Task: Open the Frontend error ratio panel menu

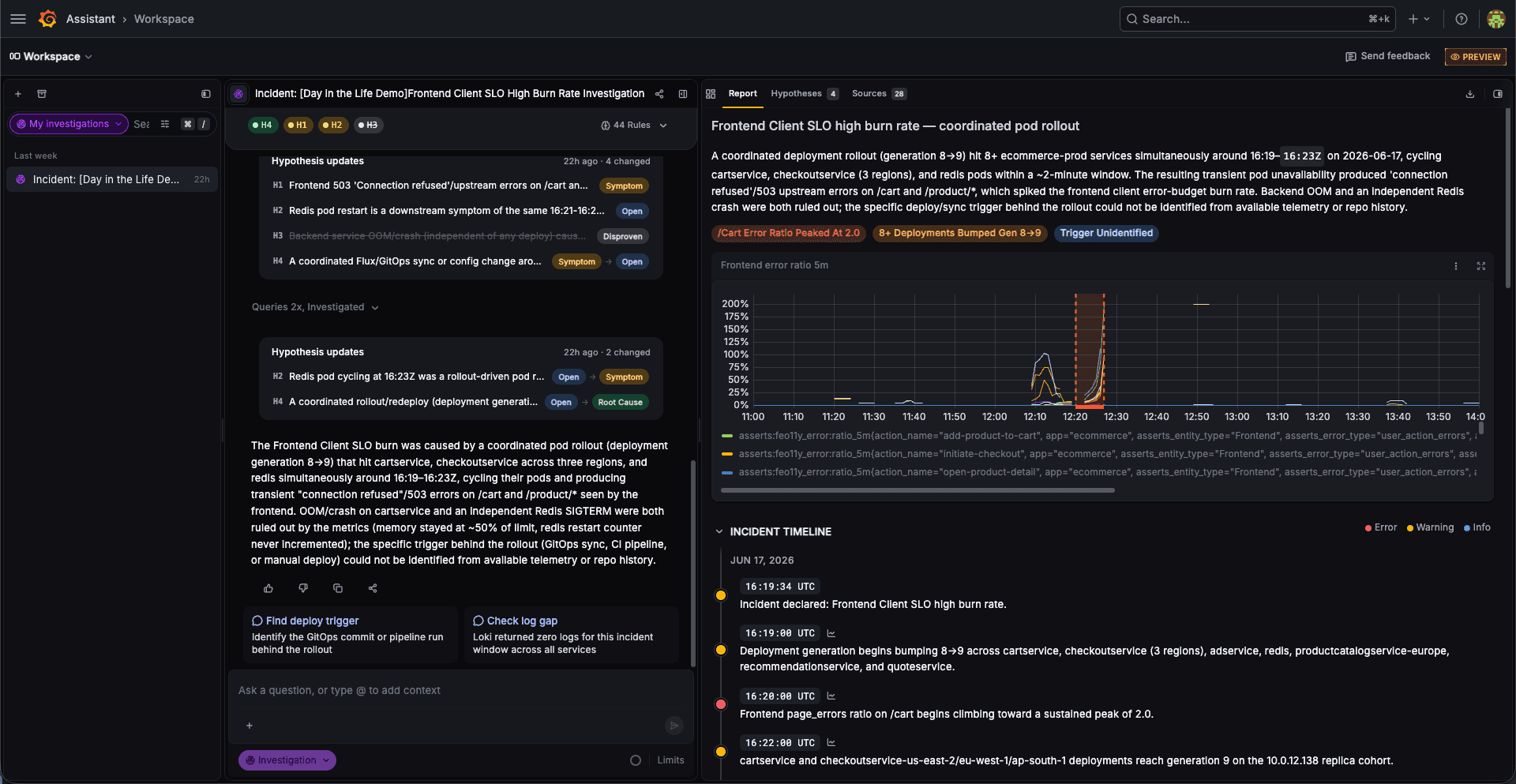Action: [1456, 266]
